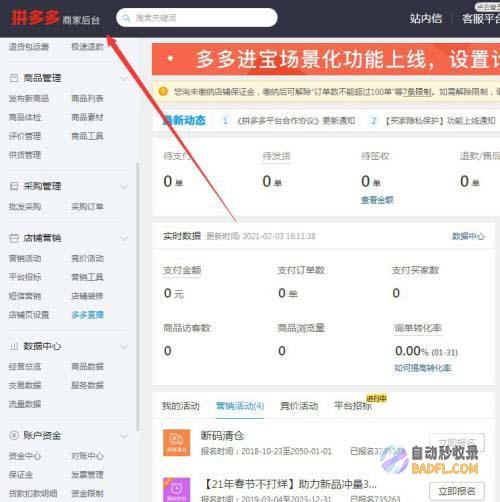Open 评价管理 in sidebar
The image size is (500, 502).
[x=25, y=136]
